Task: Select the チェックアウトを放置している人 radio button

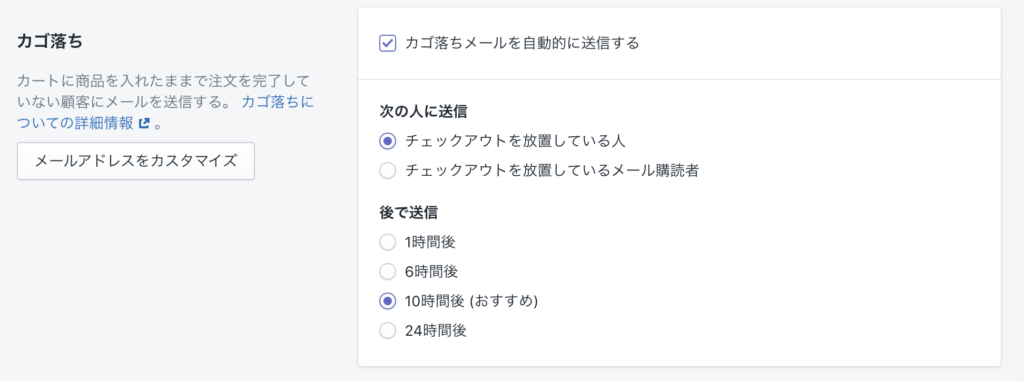Action: point(388,141)
